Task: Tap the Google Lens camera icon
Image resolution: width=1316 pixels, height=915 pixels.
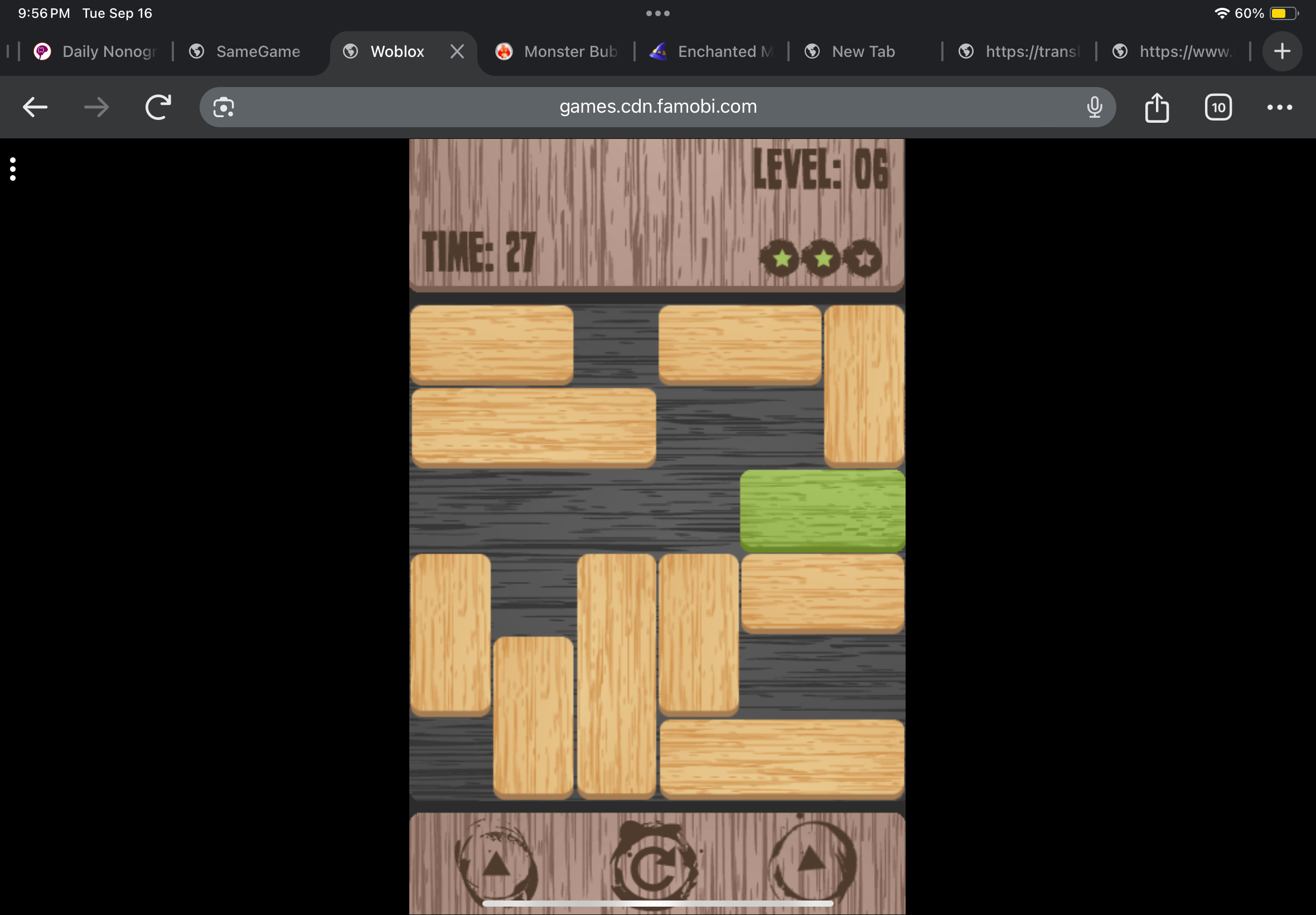Action: coord(224,107)
